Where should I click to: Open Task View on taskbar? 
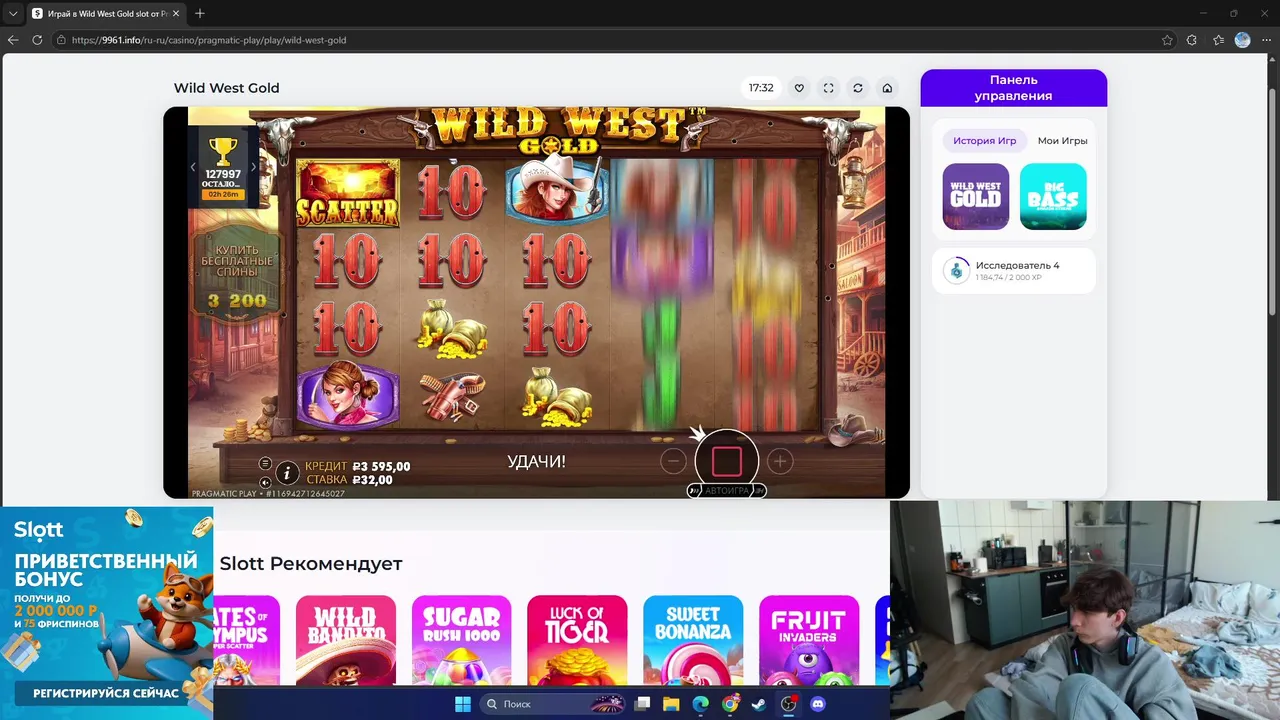[x=643, y=704]
